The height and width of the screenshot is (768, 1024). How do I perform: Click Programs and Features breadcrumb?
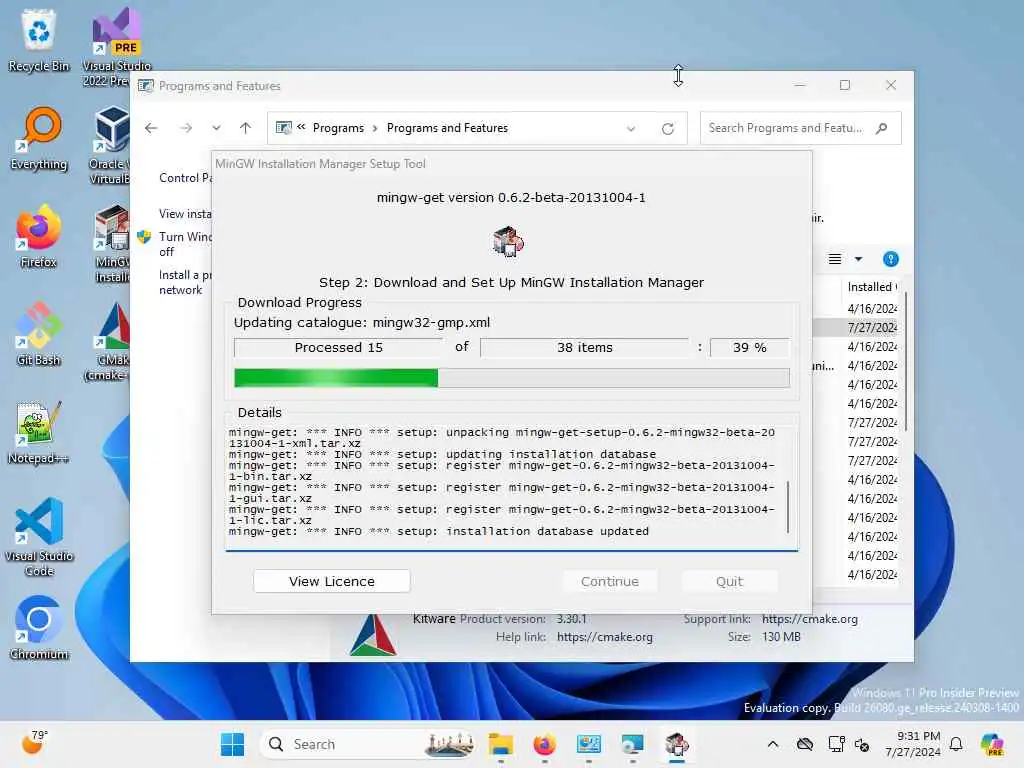coord(447,128)
